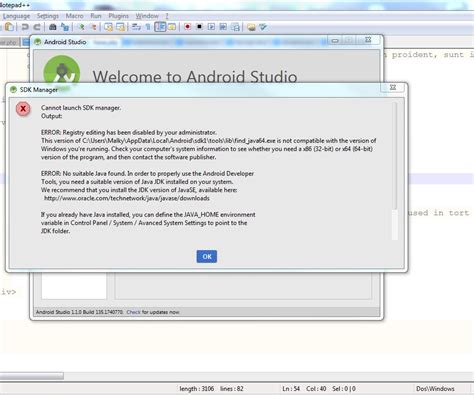Open the Window menu
The height and width of the screenshot is (395, 474).
(x=147, y=16)
